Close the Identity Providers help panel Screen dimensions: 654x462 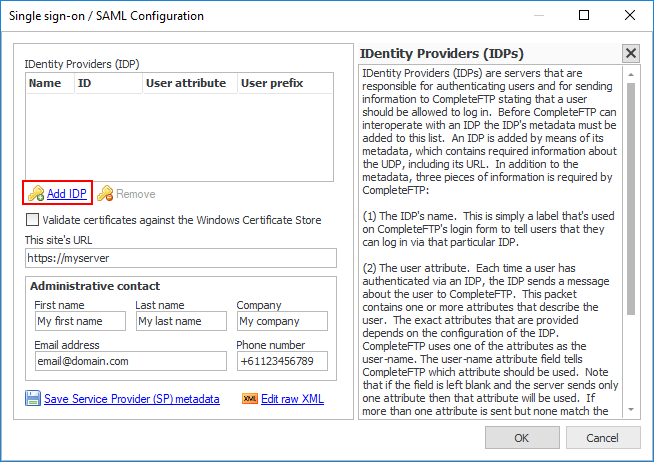click(x=630, y=54)
